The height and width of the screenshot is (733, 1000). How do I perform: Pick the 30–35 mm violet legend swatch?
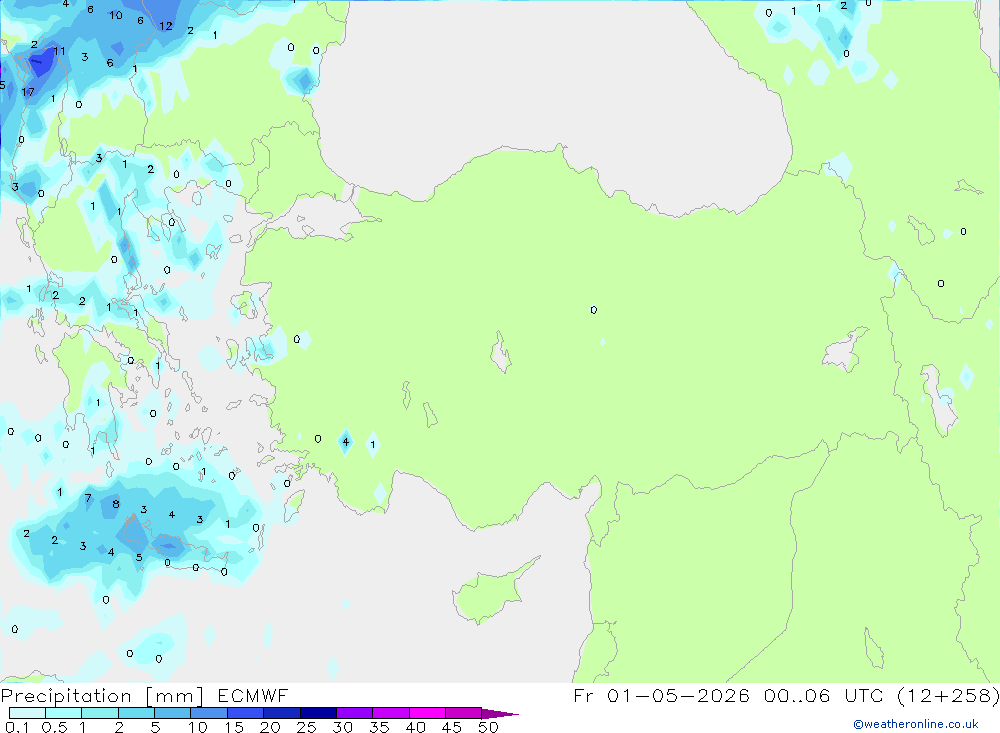(354, 713)
